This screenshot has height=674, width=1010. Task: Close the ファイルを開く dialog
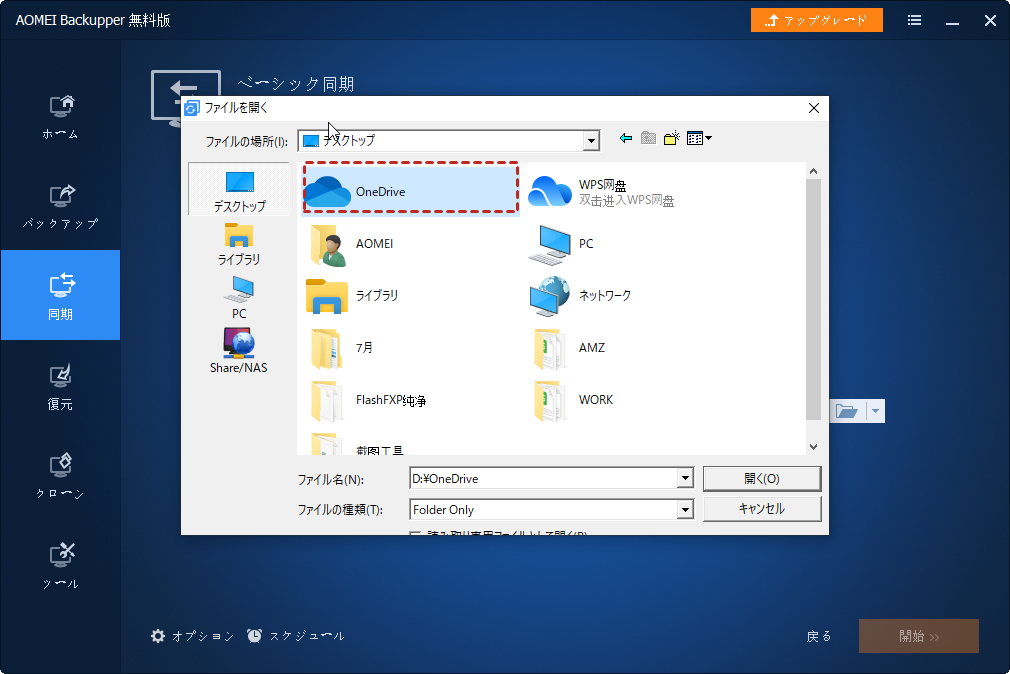point(814,108)
